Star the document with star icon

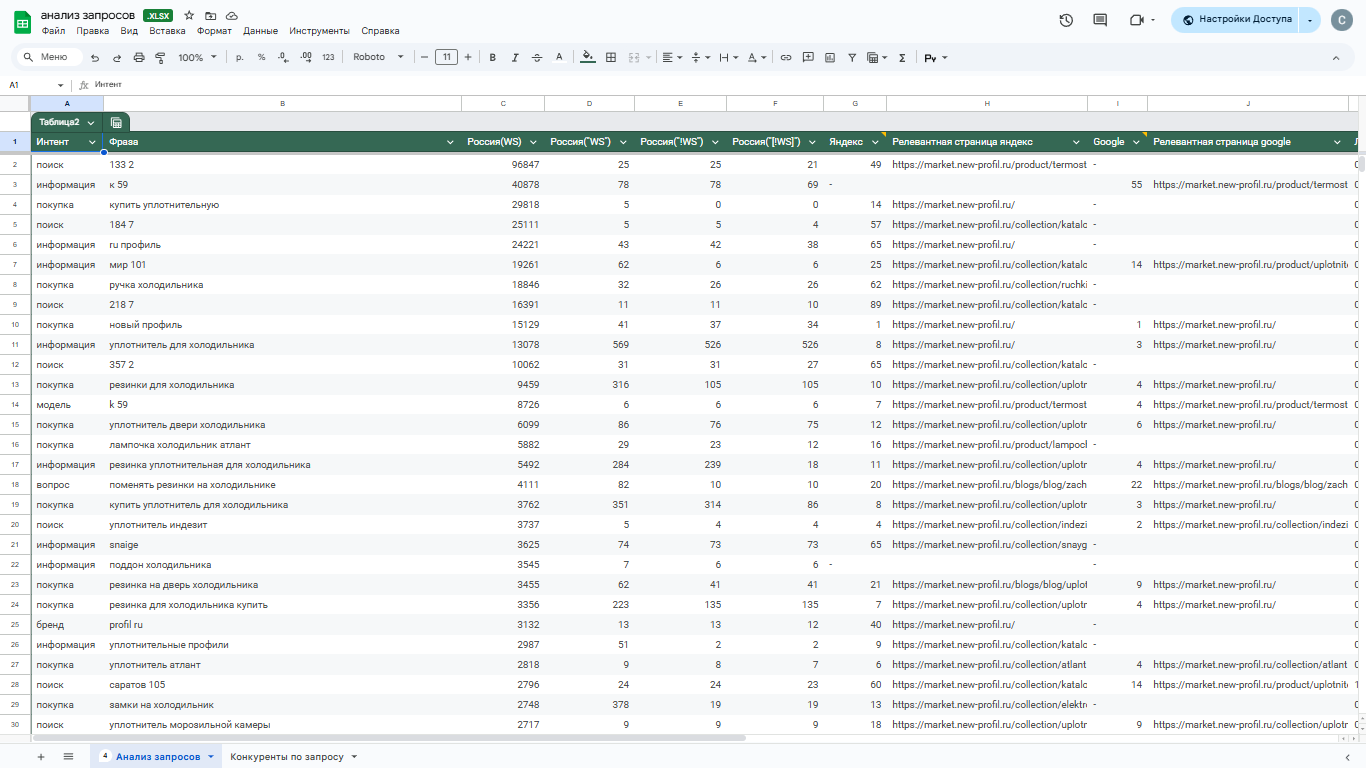[189, 16]
